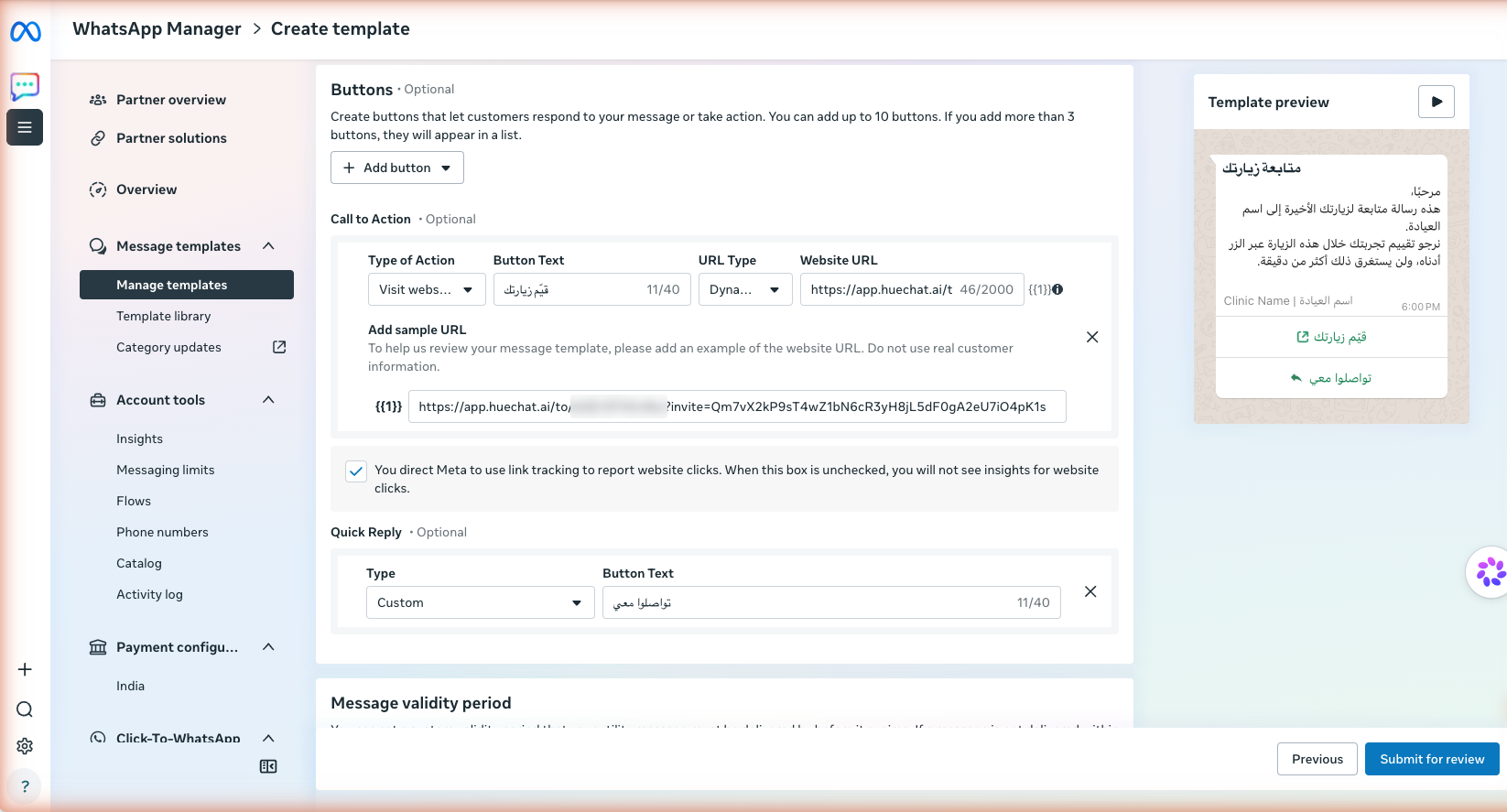
Task: Click the Call to Action Button Text field
Action: 592,289
